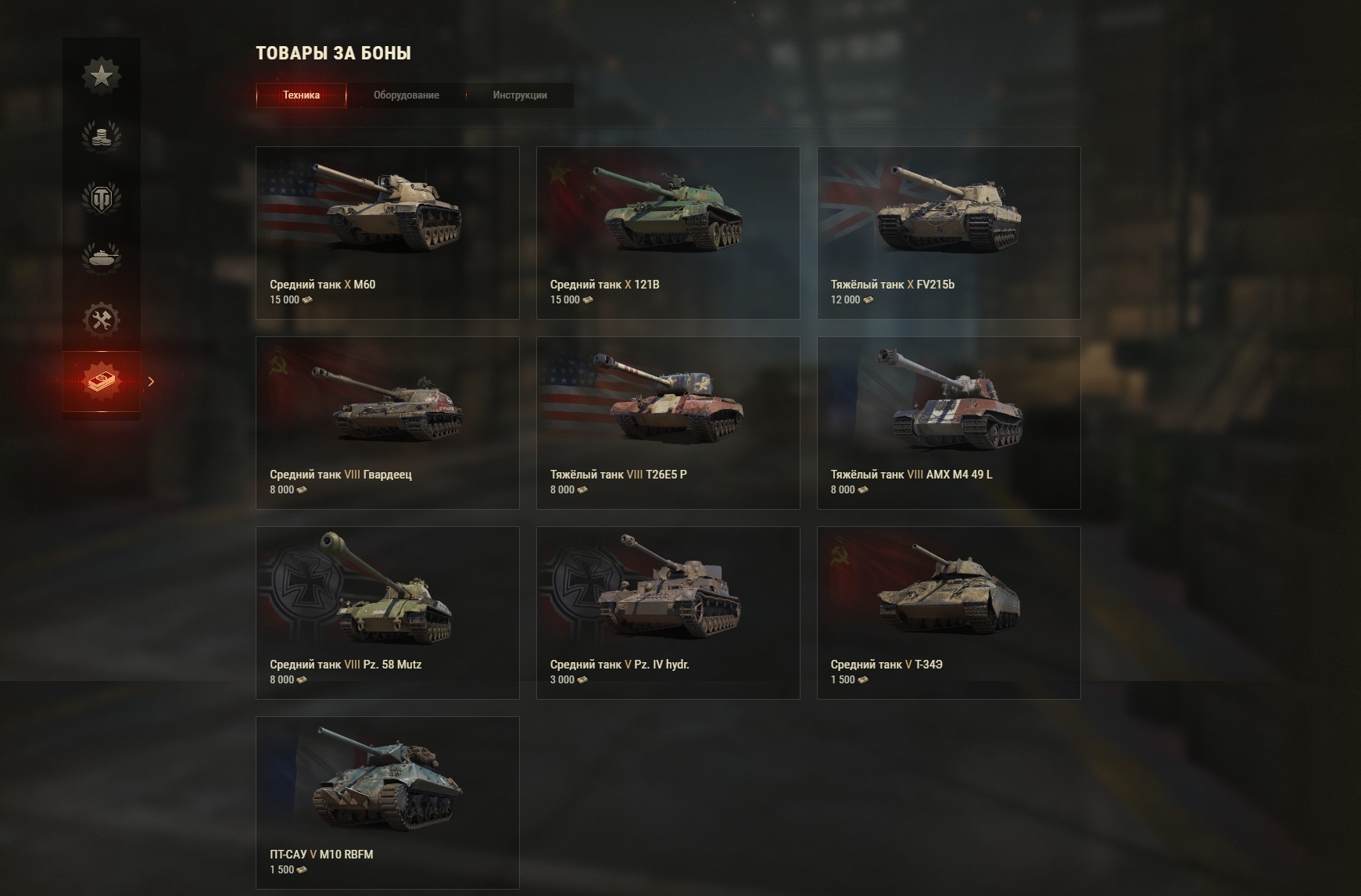
Task: Open the Инструкции tab
Action: [520, 95]
